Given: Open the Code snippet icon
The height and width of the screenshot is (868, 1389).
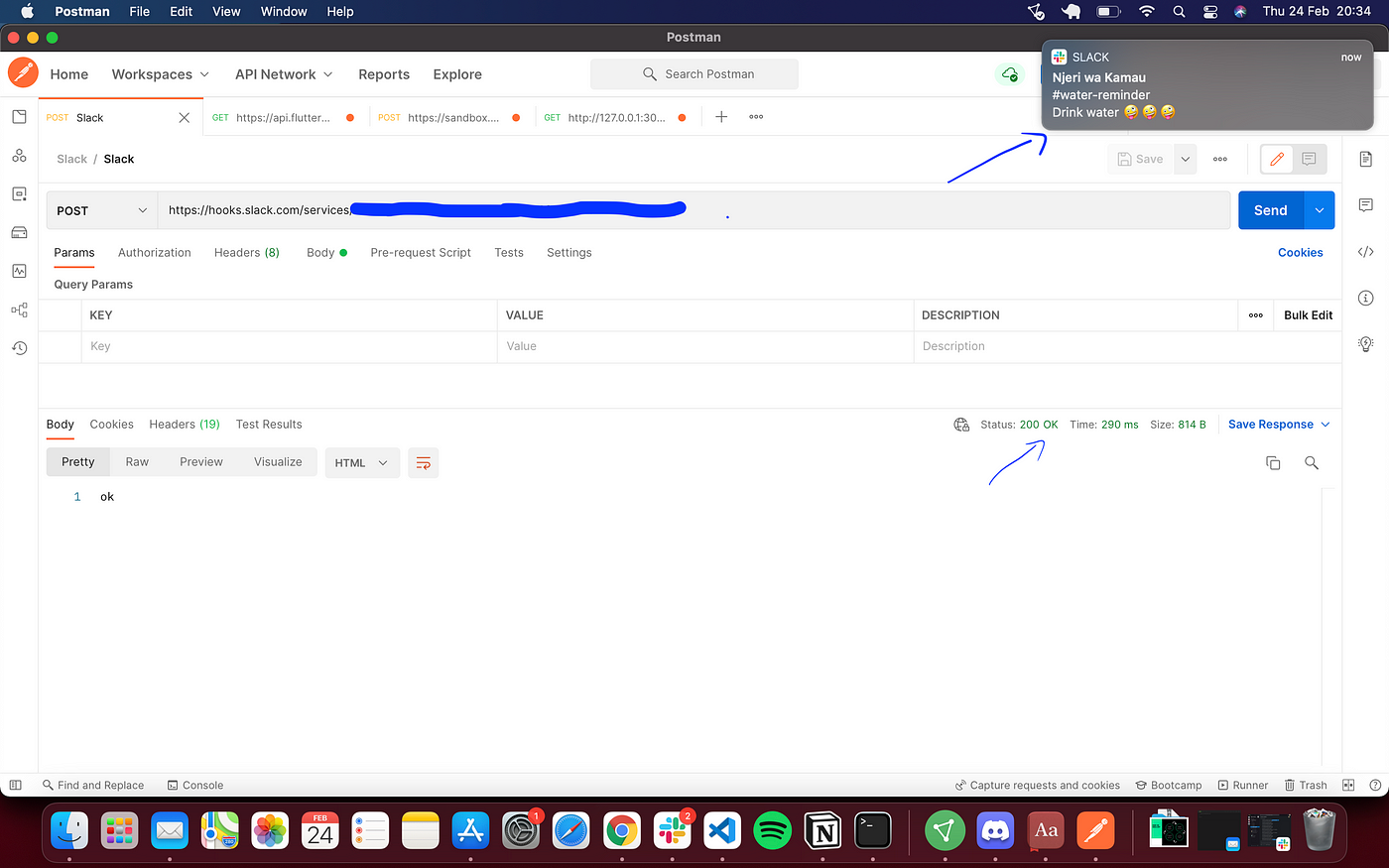Looking at the screenshot, I should pyautogui.click(x=1366, y=252).
